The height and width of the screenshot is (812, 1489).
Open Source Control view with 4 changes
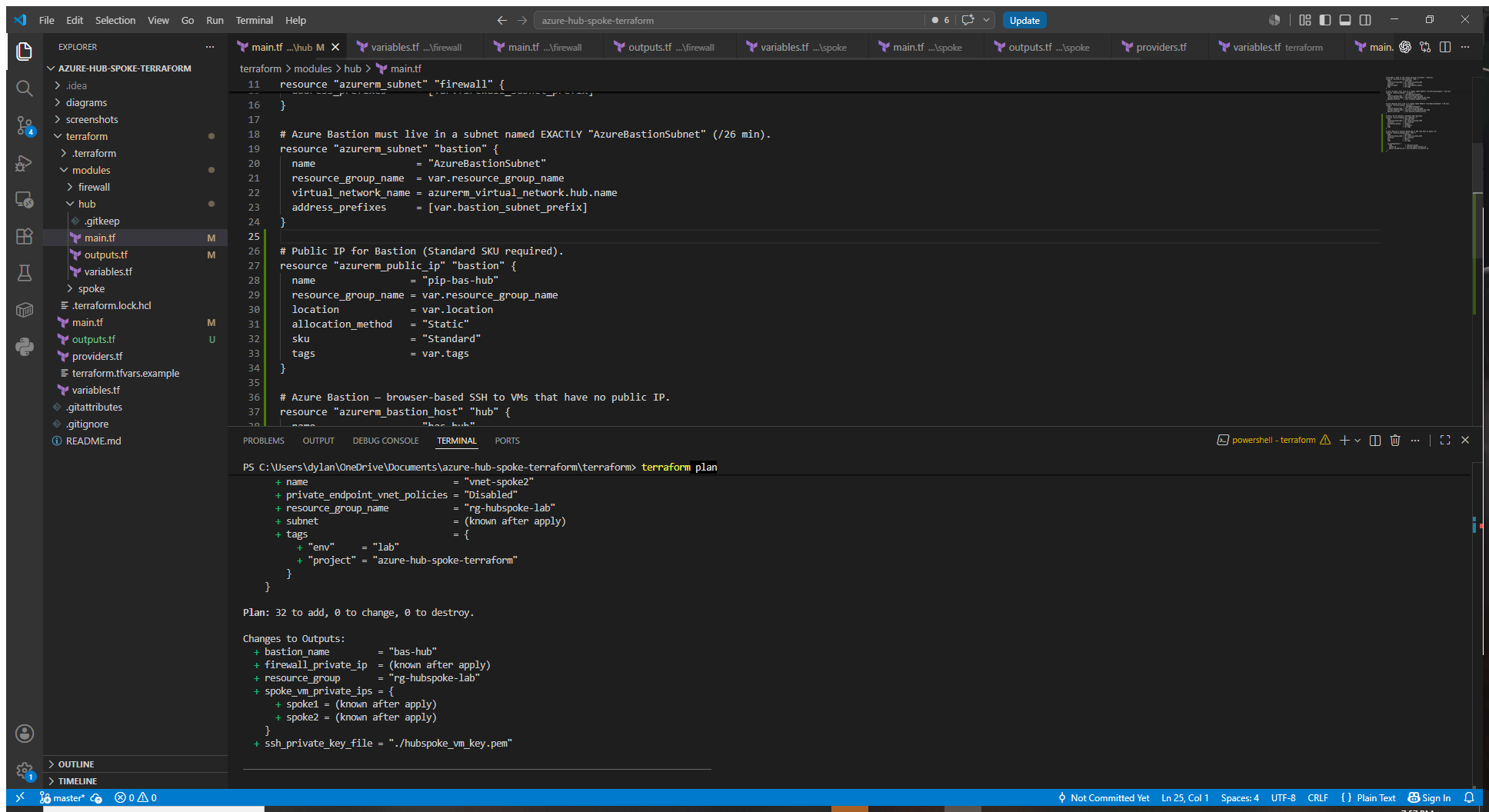(25, 125)
